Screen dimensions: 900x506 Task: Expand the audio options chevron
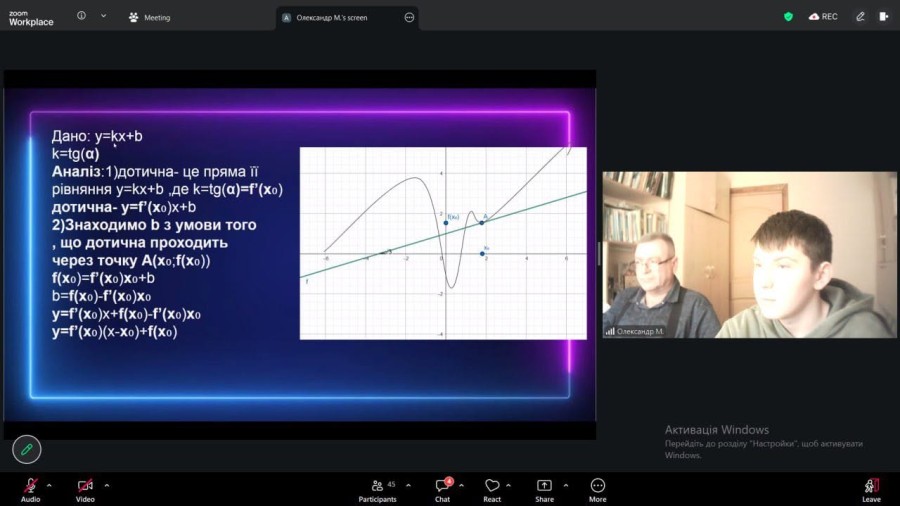(49, 486)
